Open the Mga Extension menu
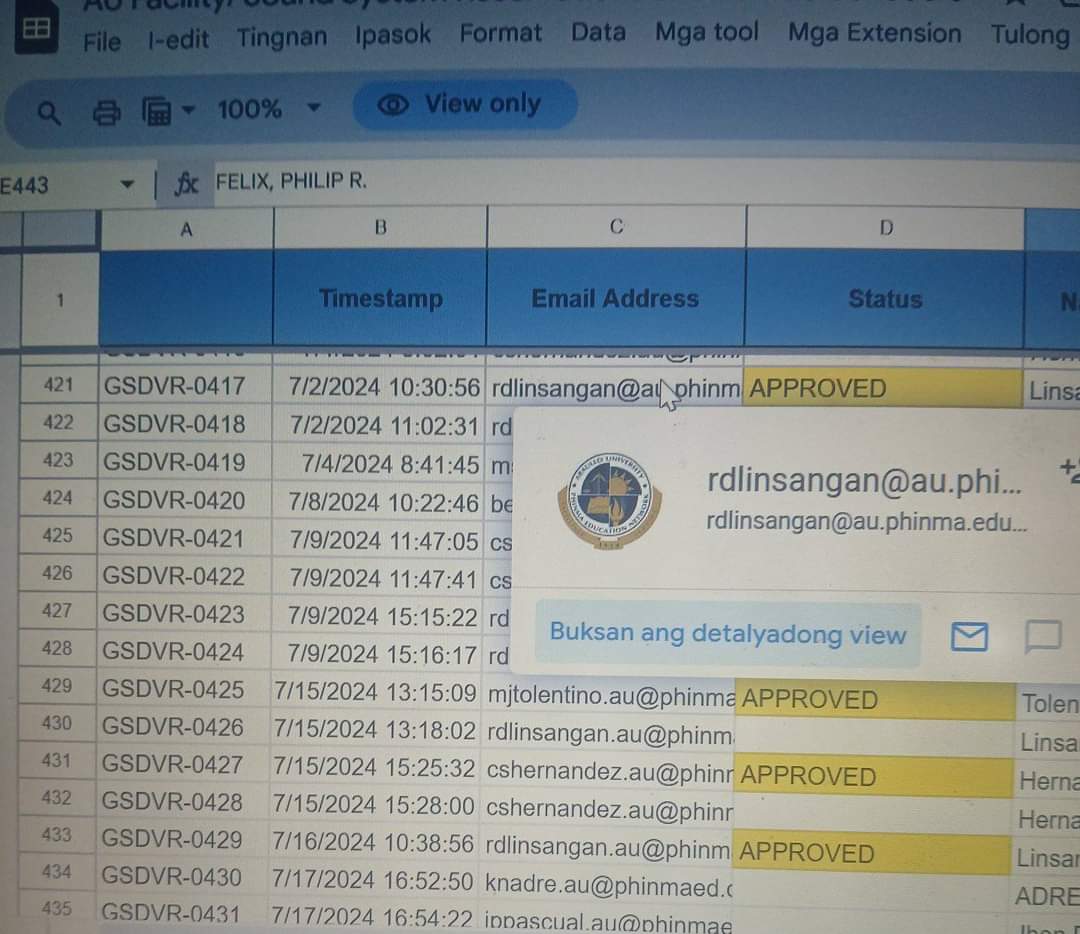The image size is (1080, 934). 874,33
